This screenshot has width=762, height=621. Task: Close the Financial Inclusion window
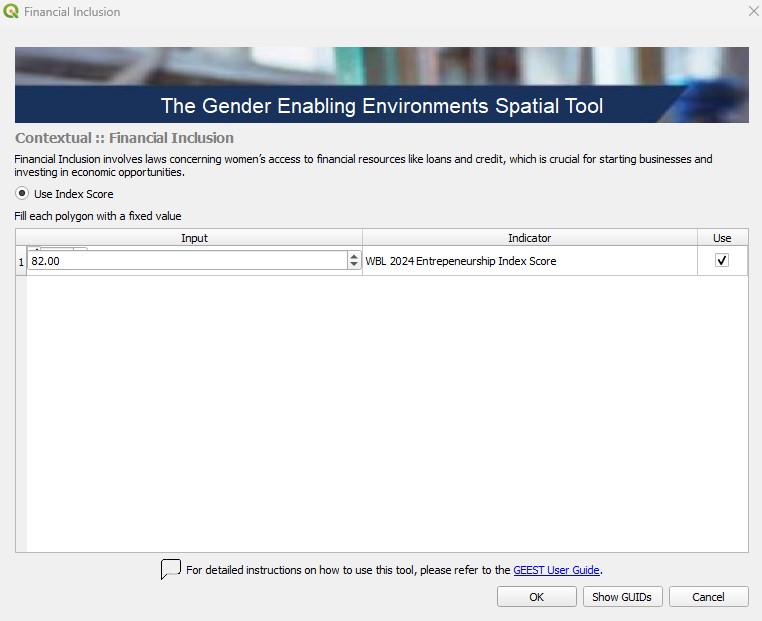753,11
